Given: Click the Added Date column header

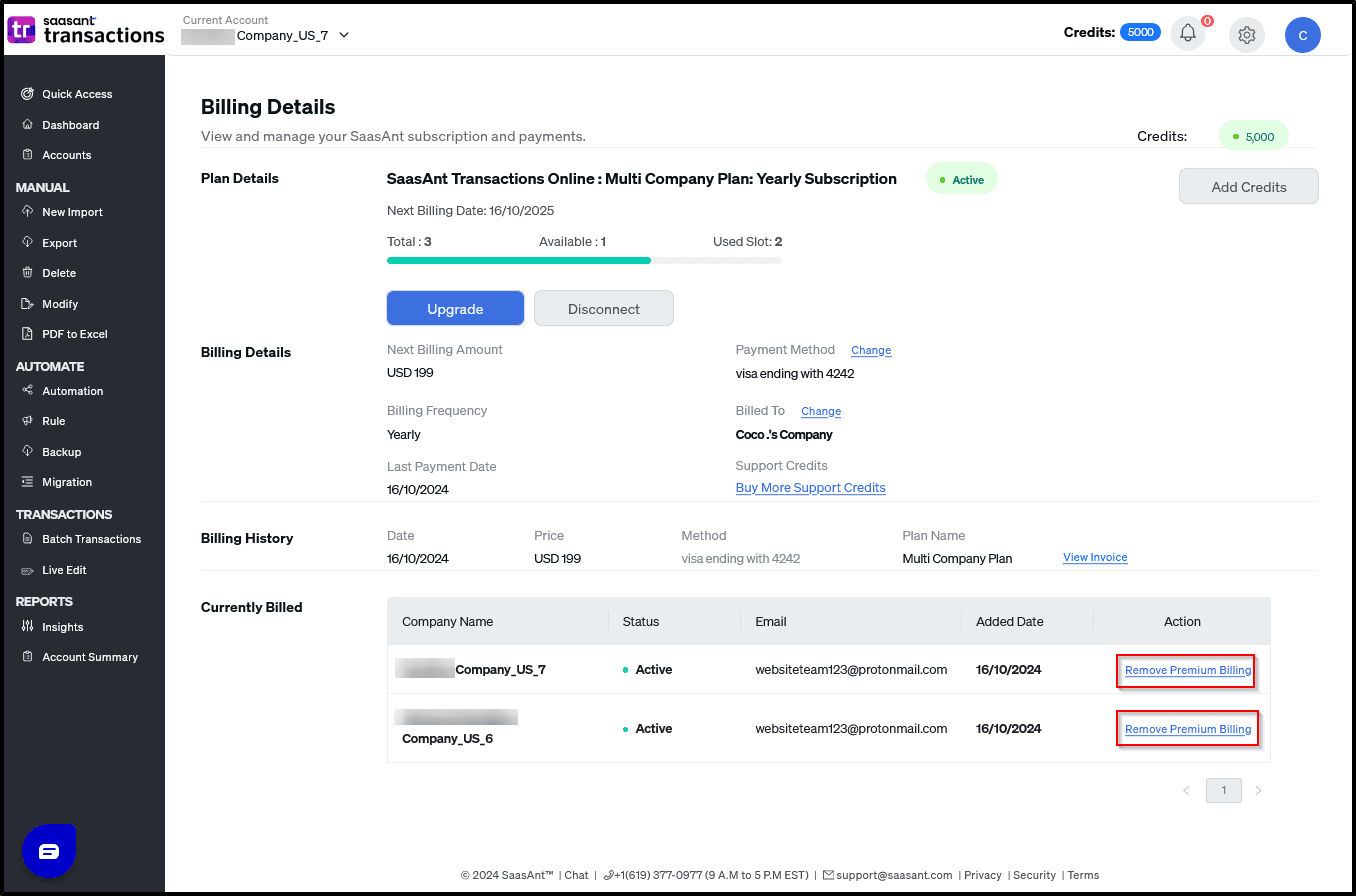Looking at the screenshot, I should coord(1009,621).
